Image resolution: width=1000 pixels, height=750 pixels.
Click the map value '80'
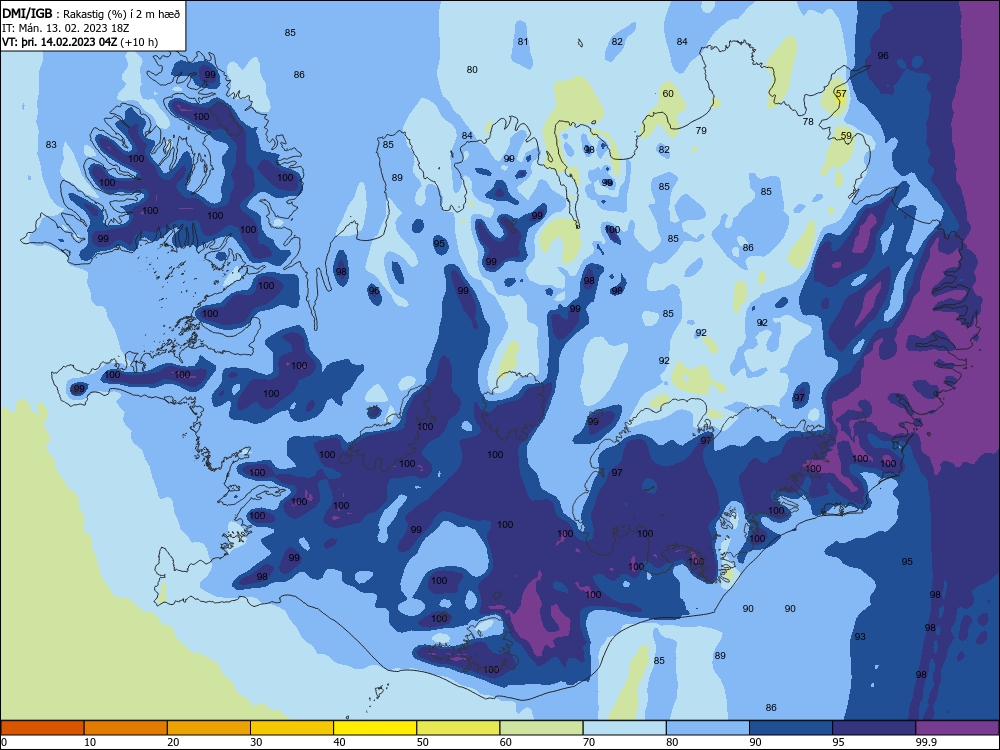tap(472, 70)
